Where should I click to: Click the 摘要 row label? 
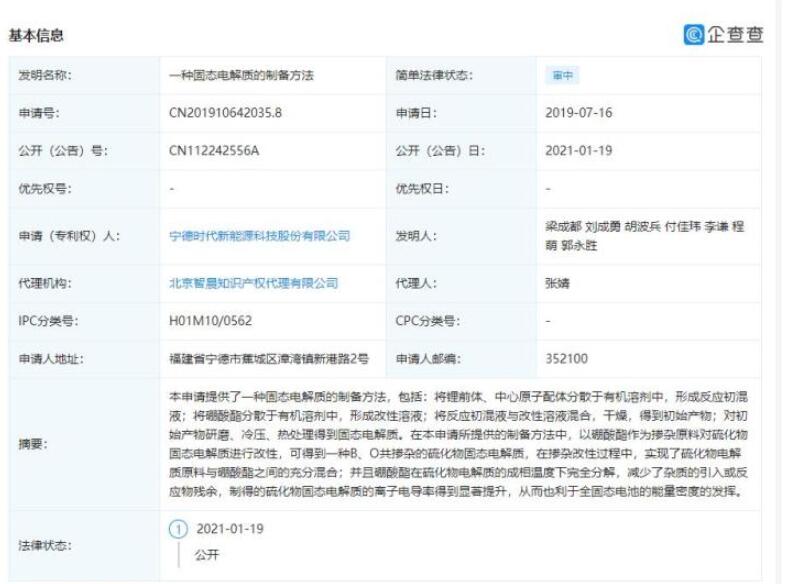click(33, 444)
